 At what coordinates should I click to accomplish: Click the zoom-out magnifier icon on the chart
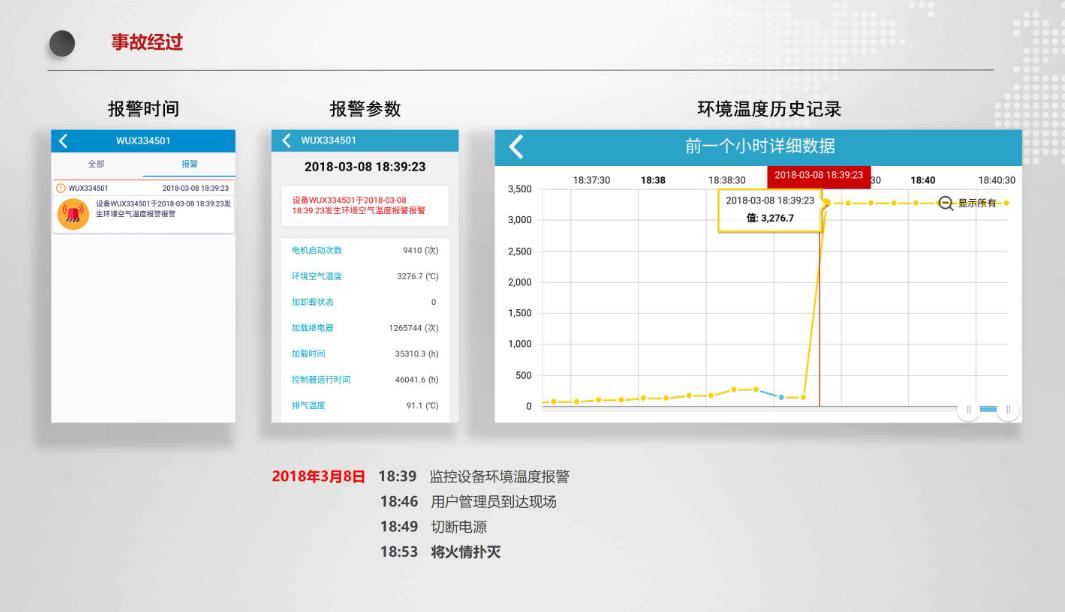pyautogui.click(x=946, y=203)
